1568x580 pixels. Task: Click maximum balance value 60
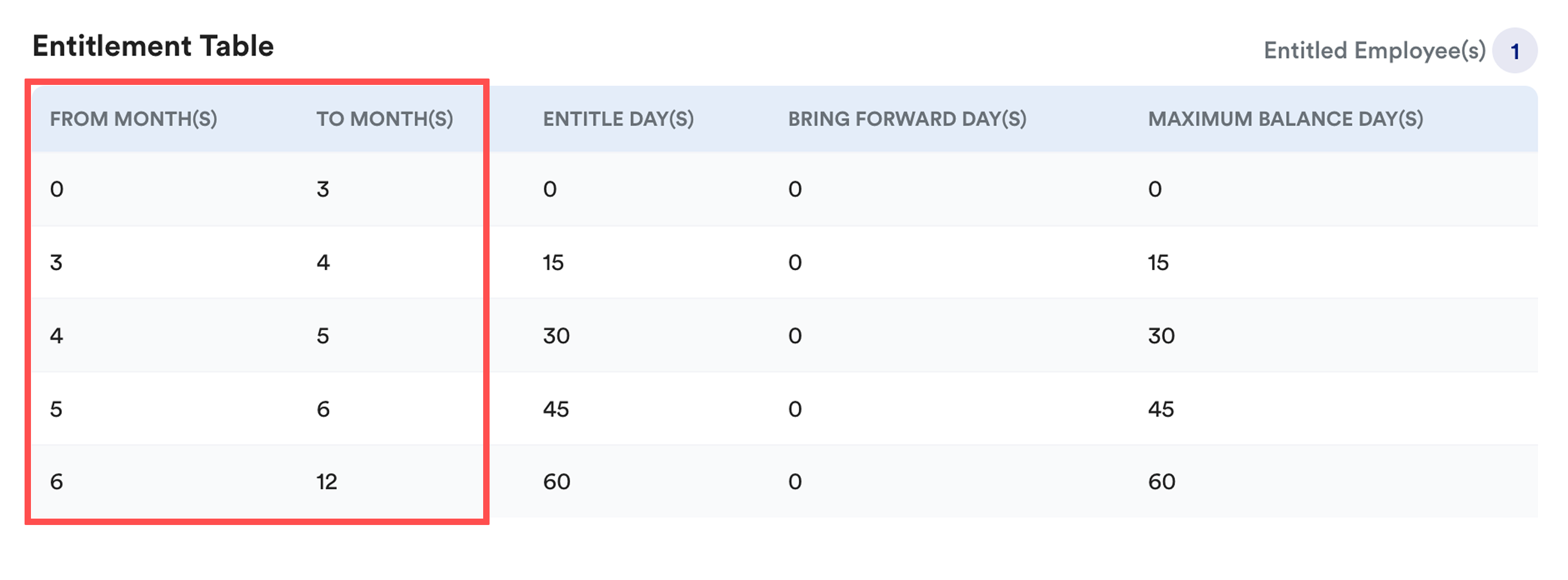pyautogui.click(x=1161, y=482)
